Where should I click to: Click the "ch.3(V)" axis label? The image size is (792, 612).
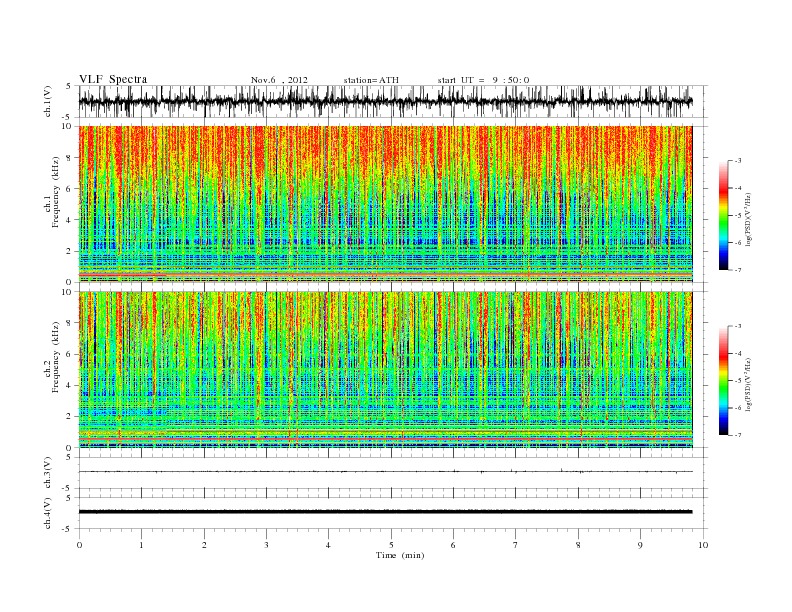[47, 472]
